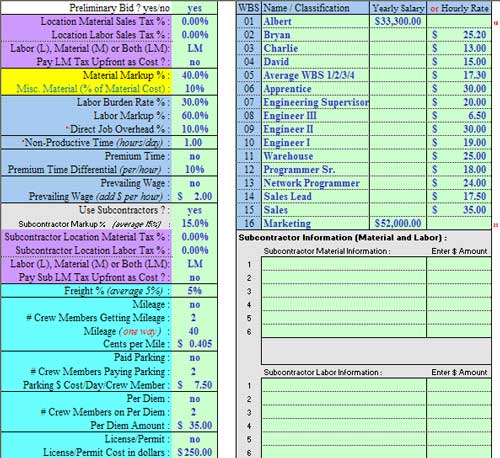Click Subcontractor Location Material Tax value
500x458 pixels.
coord(195,237)
